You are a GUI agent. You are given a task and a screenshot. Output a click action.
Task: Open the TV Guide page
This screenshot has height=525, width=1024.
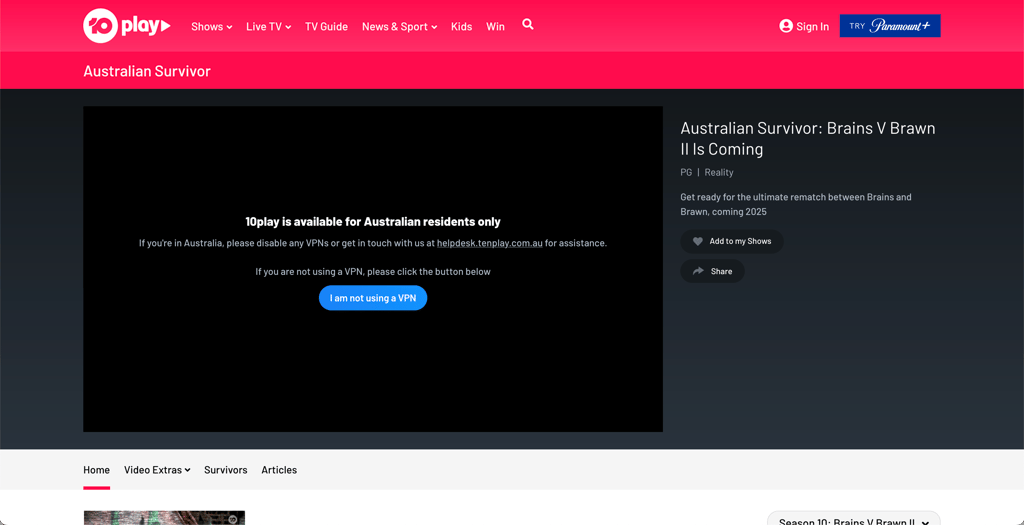(327, 27)
